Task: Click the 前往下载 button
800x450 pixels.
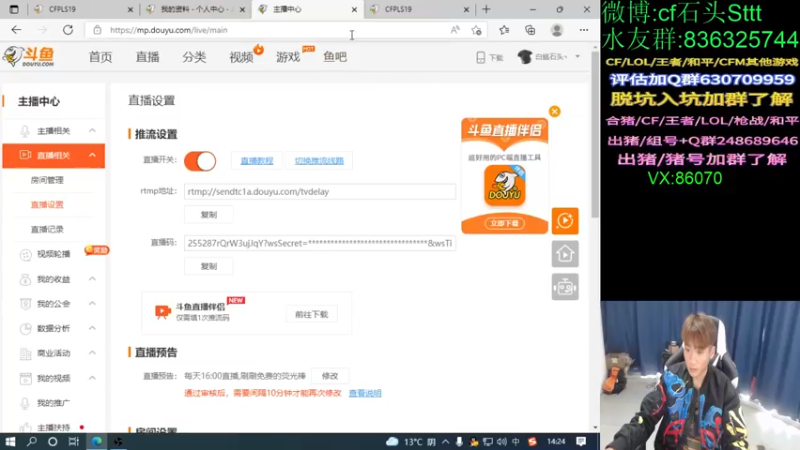Action: (x=311, y=314)
